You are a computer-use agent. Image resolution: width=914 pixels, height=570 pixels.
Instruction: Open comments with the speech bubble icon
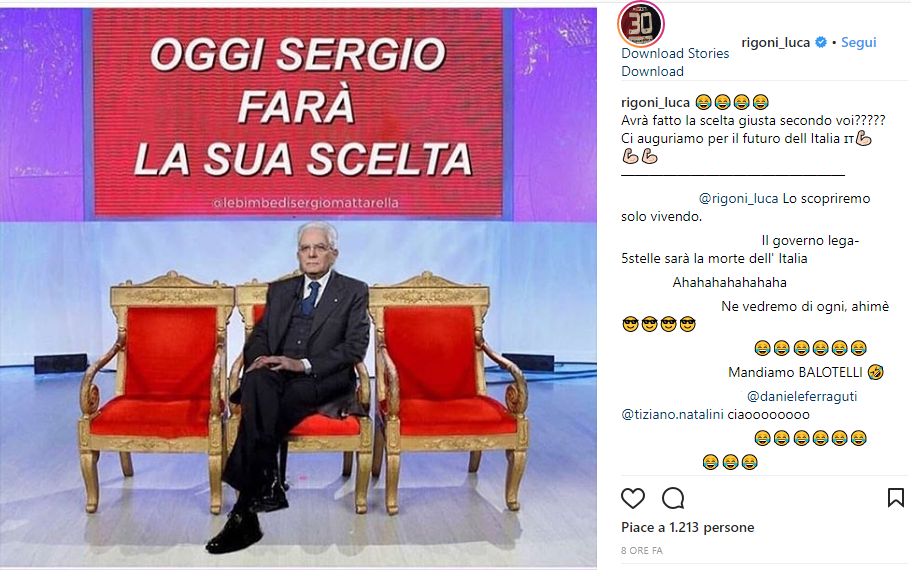673,498
